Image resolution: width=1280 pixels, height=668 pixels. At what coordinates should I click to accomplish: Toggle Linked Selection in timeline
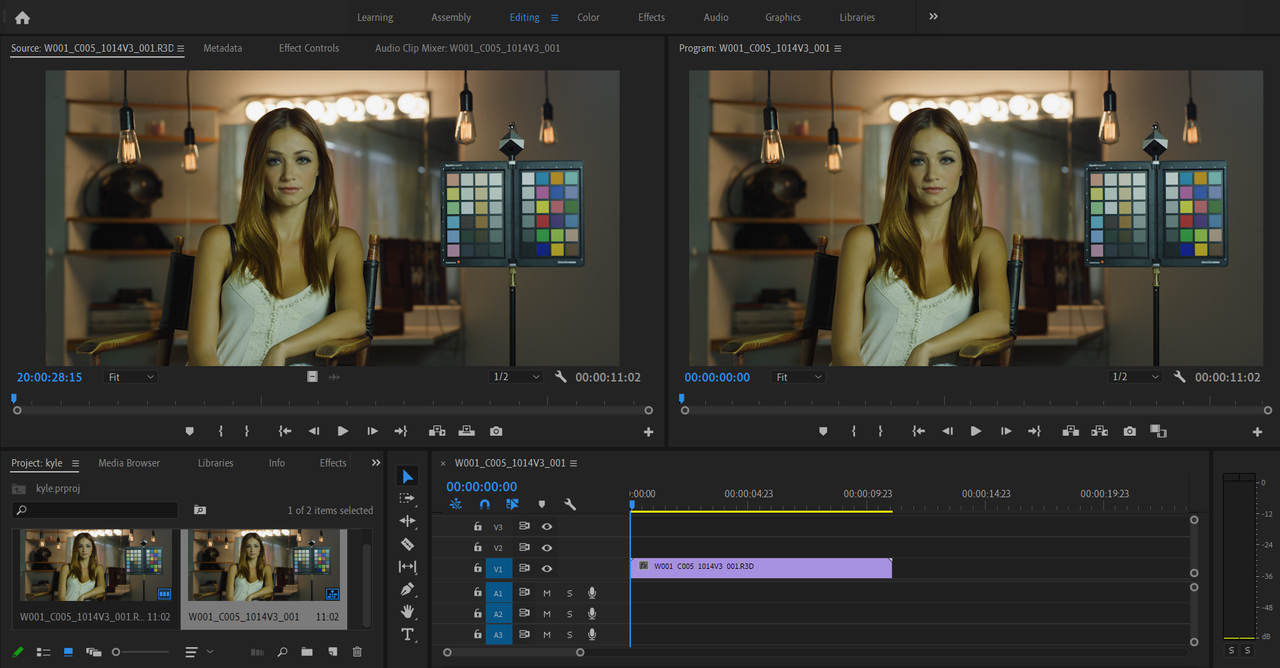pos(513,505)
